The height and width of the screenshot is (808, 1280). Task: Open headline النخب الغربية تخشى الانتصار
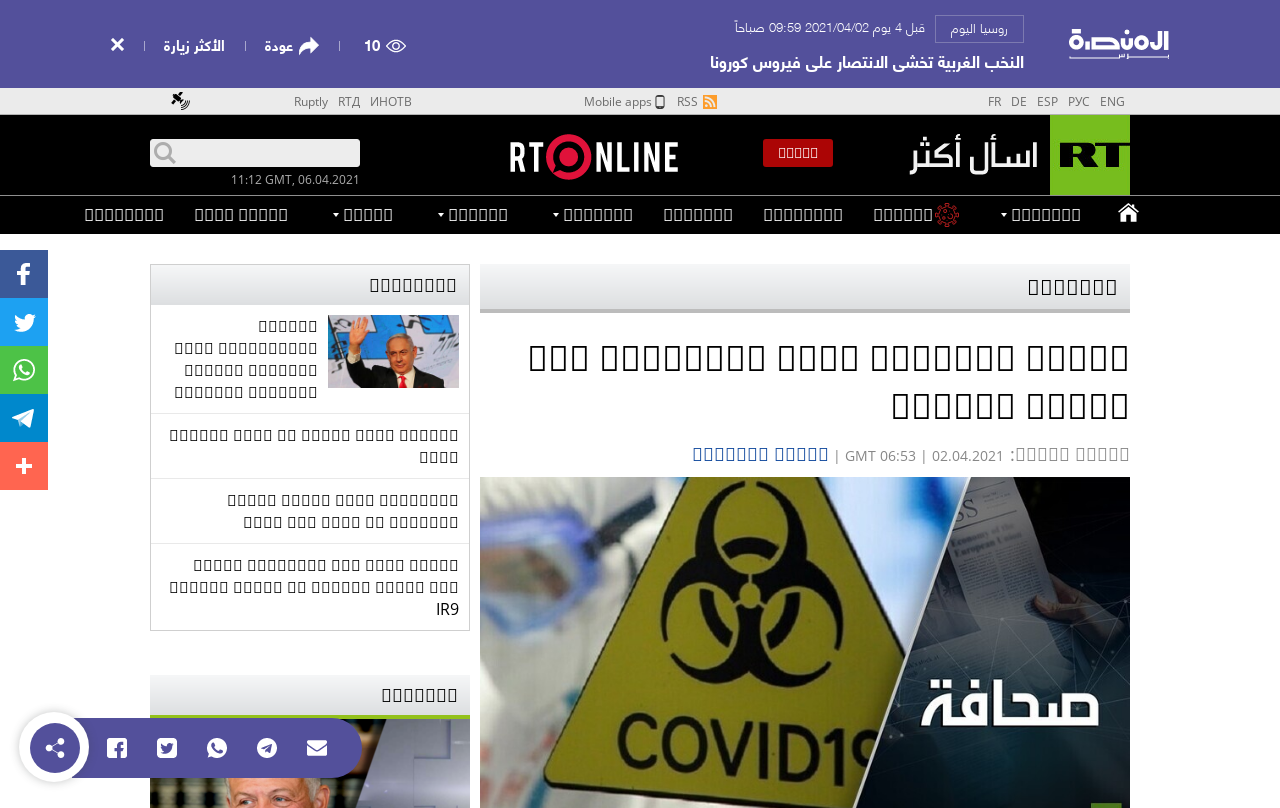pos(867,62)
